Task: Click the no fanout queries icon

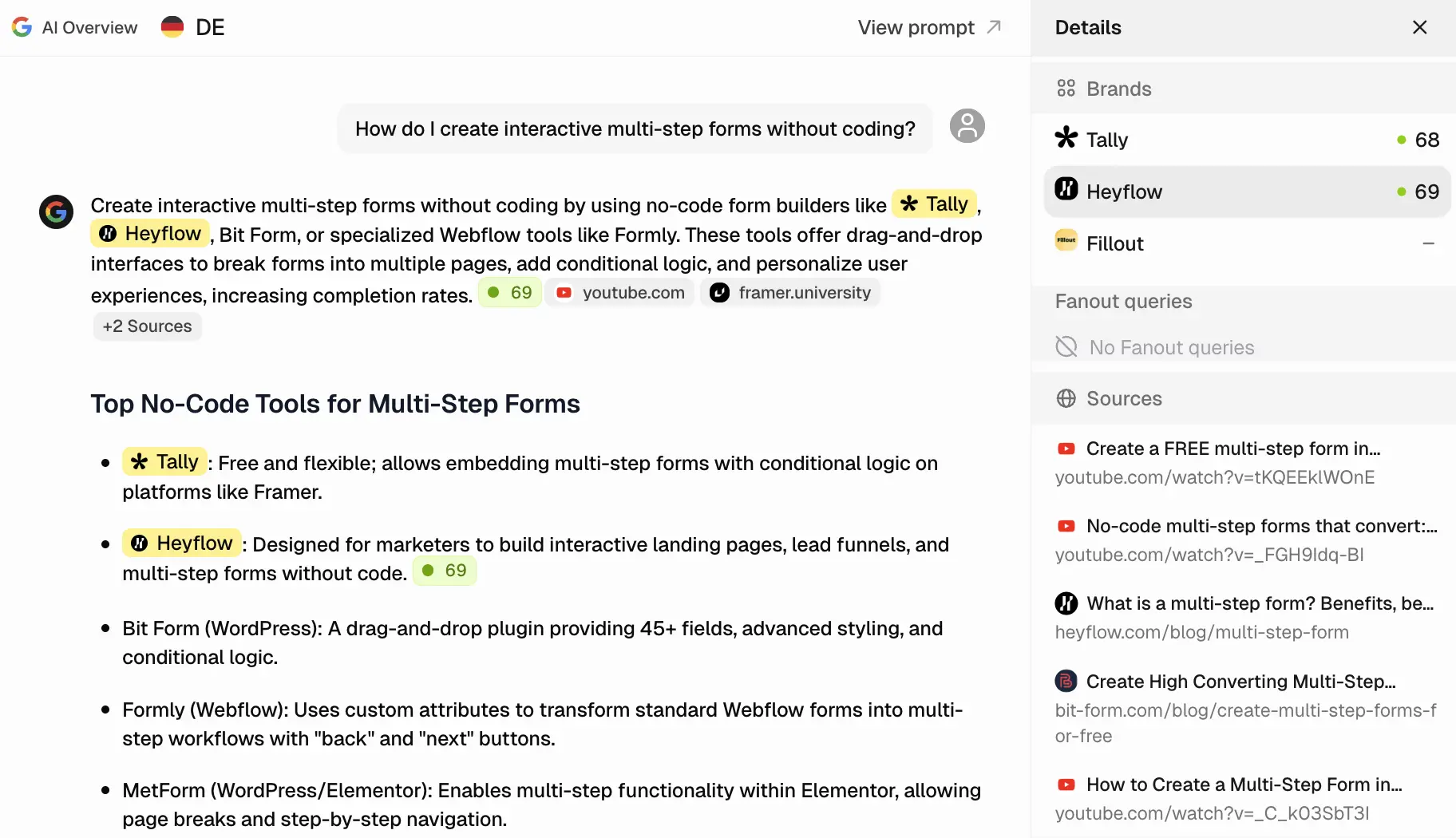Action: coord(1066,346)
